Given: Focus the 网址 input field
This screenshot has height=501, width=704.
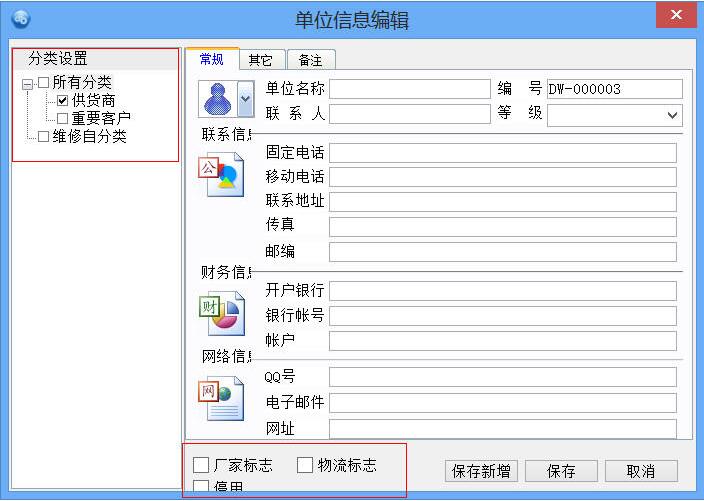Looking at the screenshot, I should coord(503,429).
